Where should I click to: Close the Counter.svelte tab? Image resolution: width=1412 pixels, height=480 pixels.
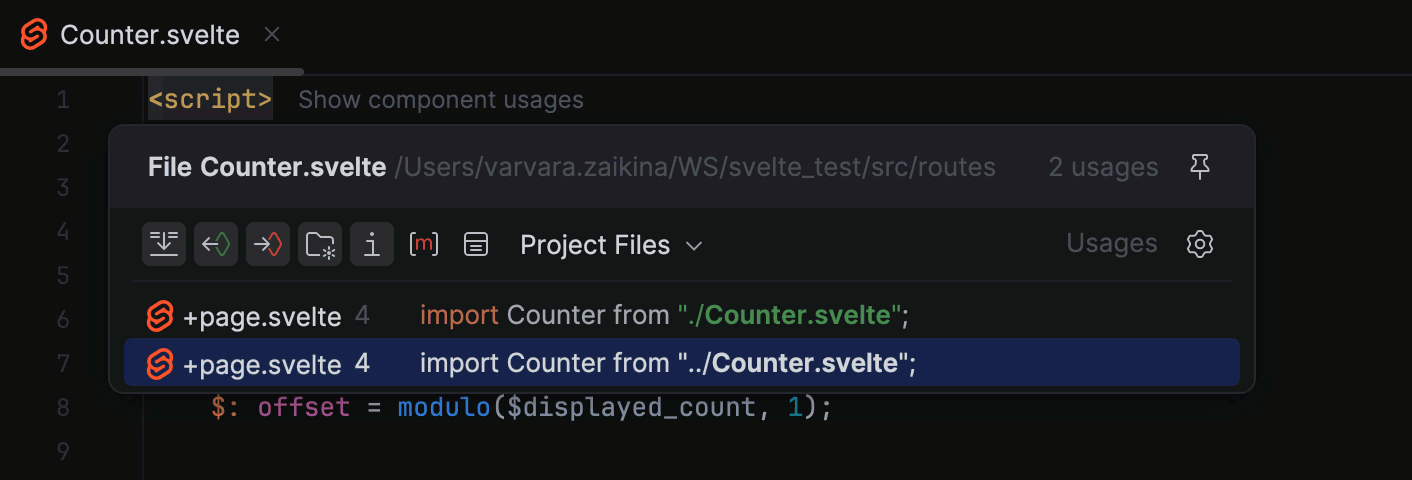[x=271, y=35]
